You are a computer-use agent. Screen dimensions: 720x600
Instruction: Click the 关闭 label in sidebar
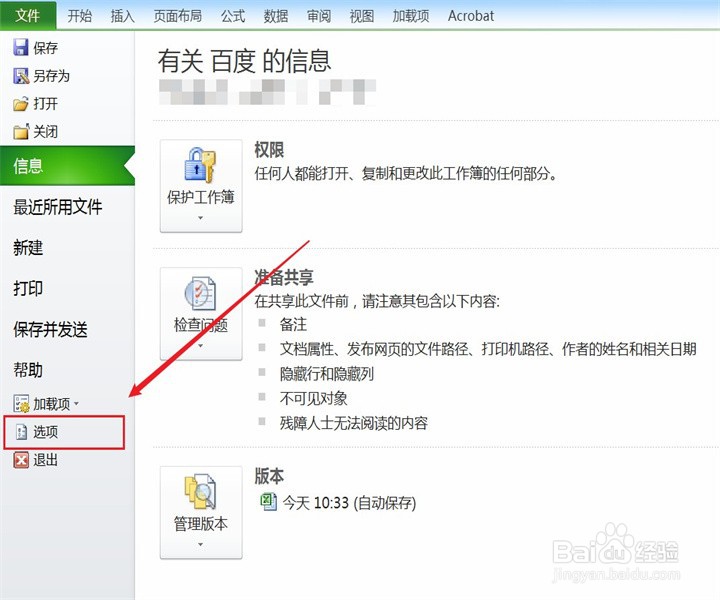[x=45, y=132]
